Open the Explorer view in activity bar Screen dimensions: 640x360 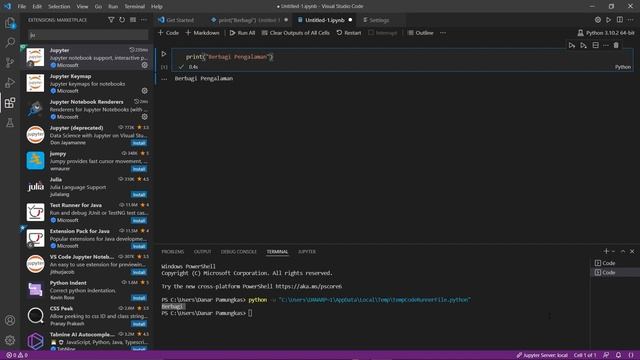click(x=10, y=23)
